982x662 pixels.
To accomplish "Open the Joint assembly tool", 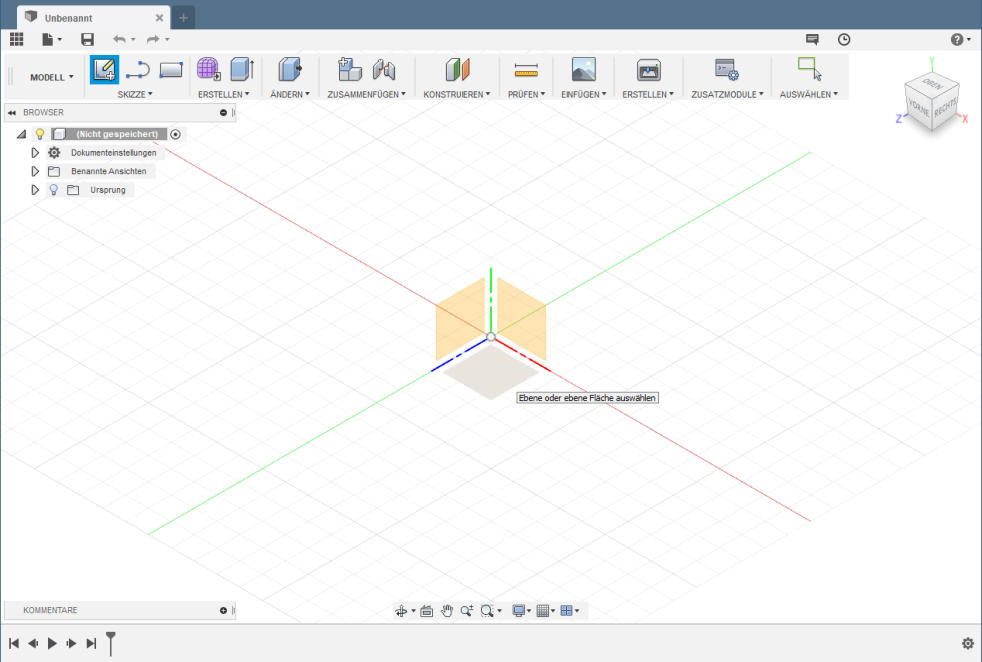I will coord(384,69).
